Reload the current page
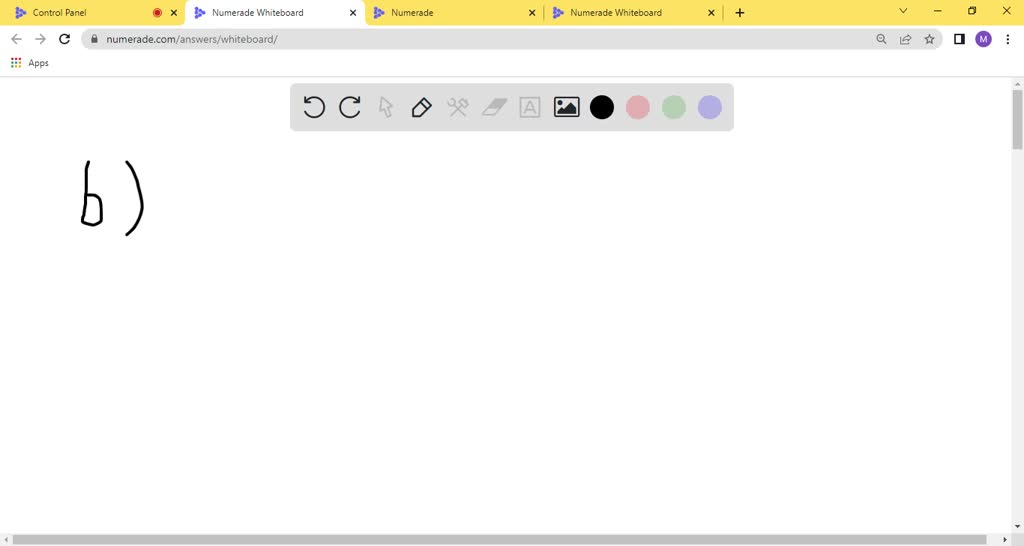1024x546 pixels. (65, 39)
